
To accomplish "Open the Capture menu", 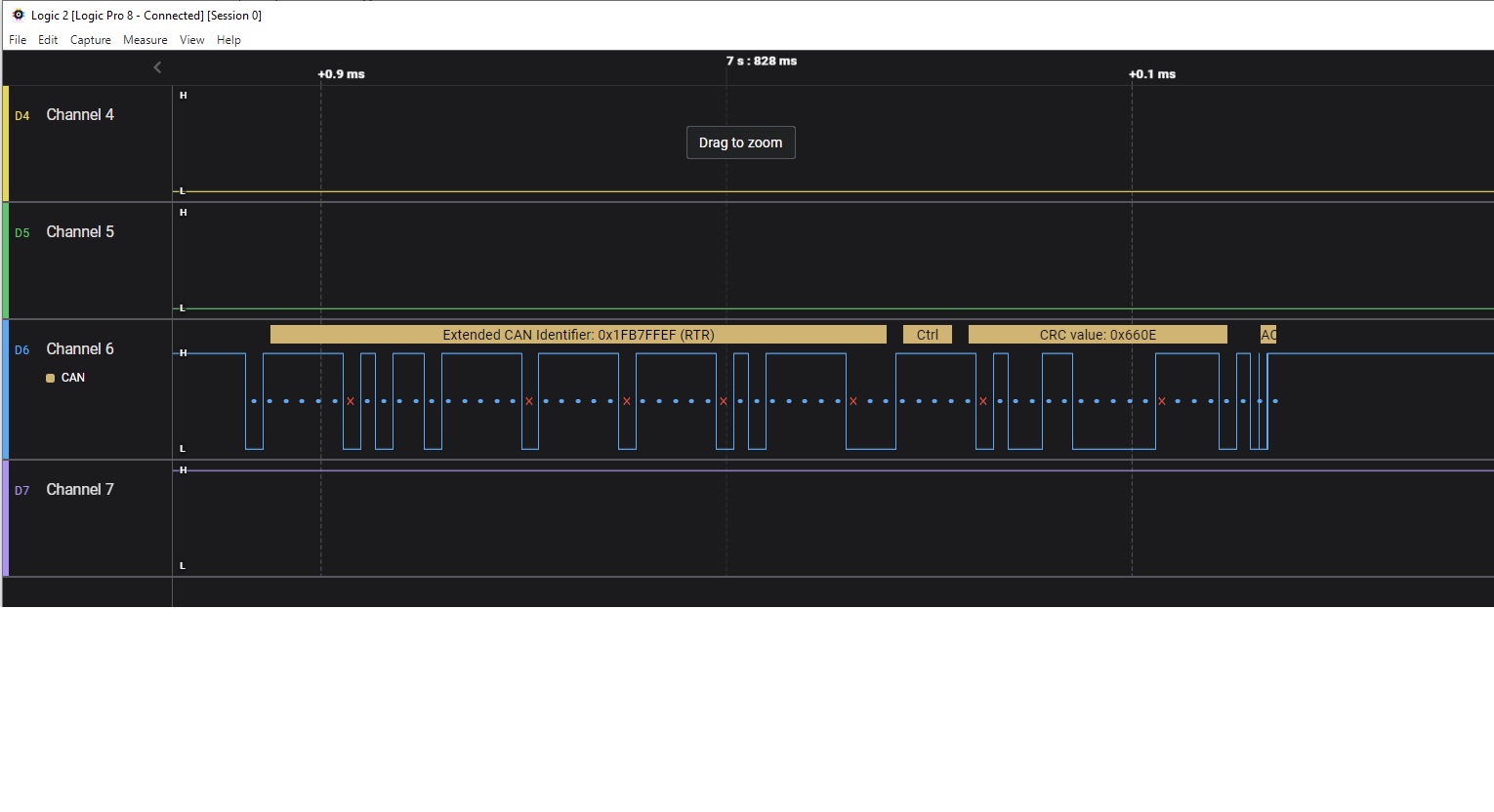I will click(x=90, y=40).
